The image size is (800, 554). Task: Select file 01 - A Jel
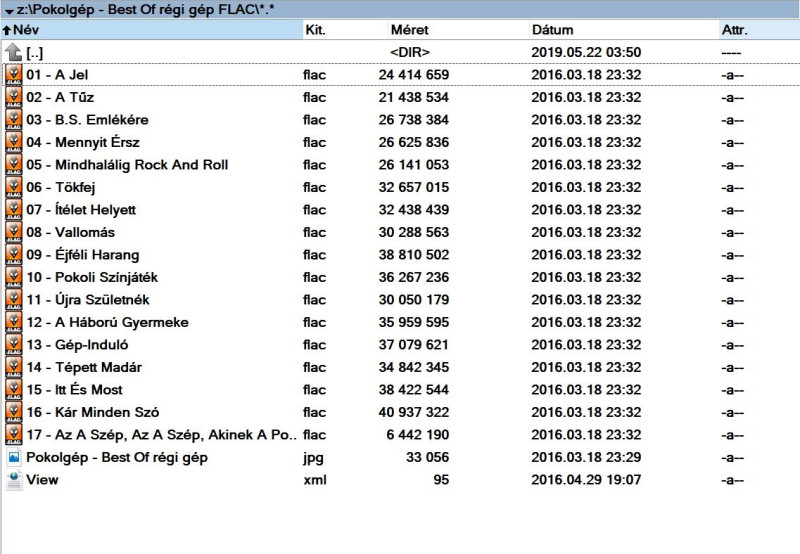(x=57, y=75)
